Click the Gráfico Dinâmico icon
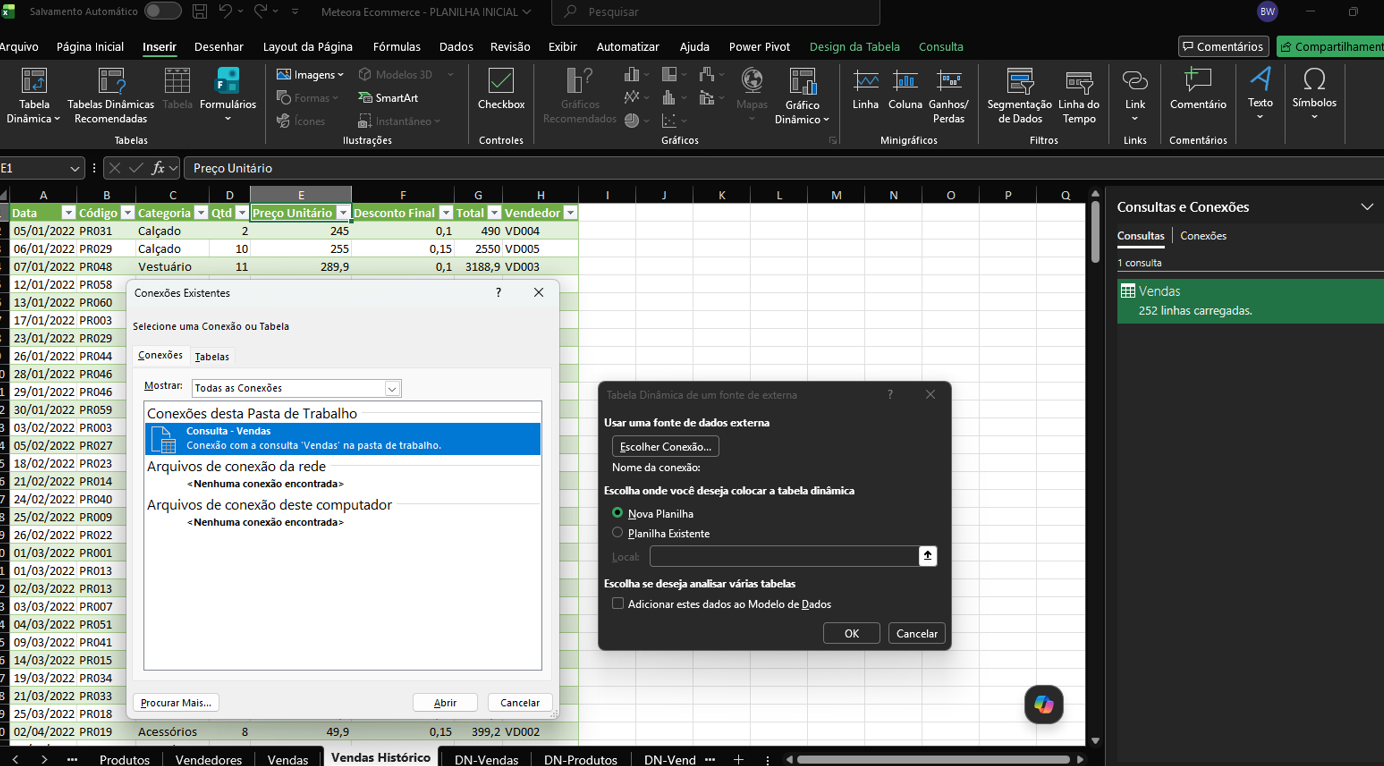 click(802, 96)
